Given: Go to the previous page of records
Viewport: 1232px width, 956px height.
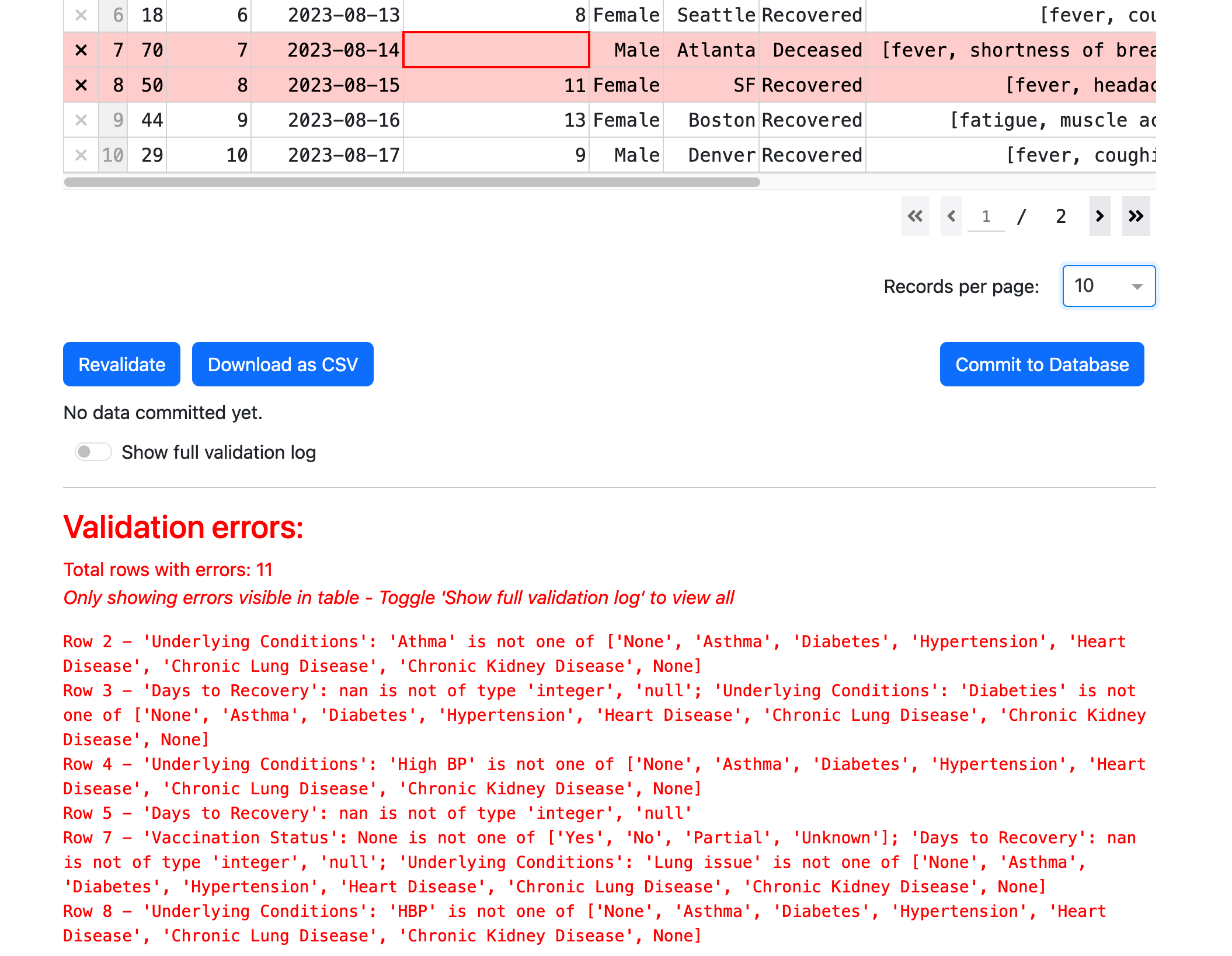Looking at the screenshot, I should coord(951,216).
